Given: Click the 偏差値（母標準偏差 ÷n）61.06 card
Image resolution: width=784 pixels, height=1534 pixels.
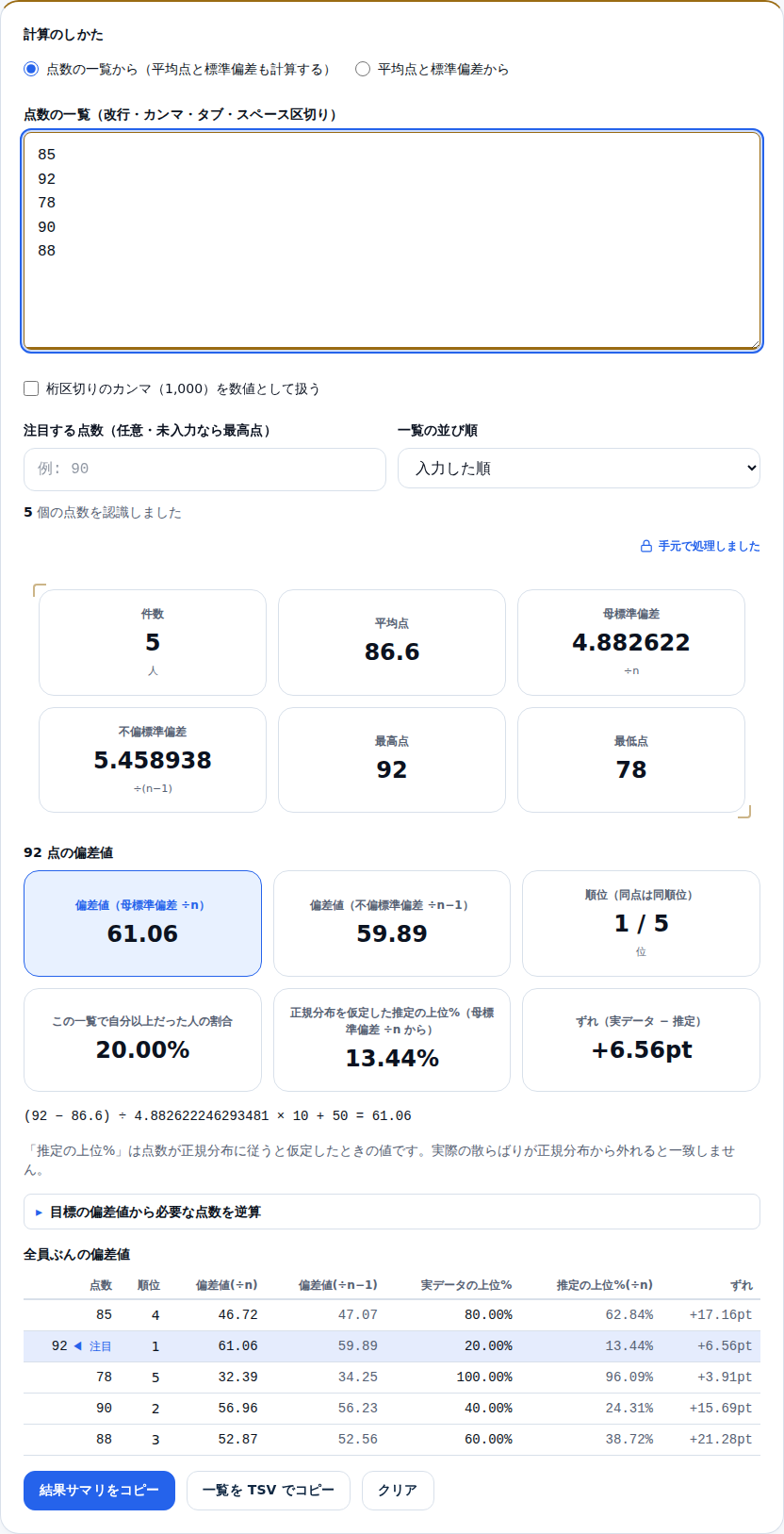Looking at the screenshot, I should coord(142,923).
